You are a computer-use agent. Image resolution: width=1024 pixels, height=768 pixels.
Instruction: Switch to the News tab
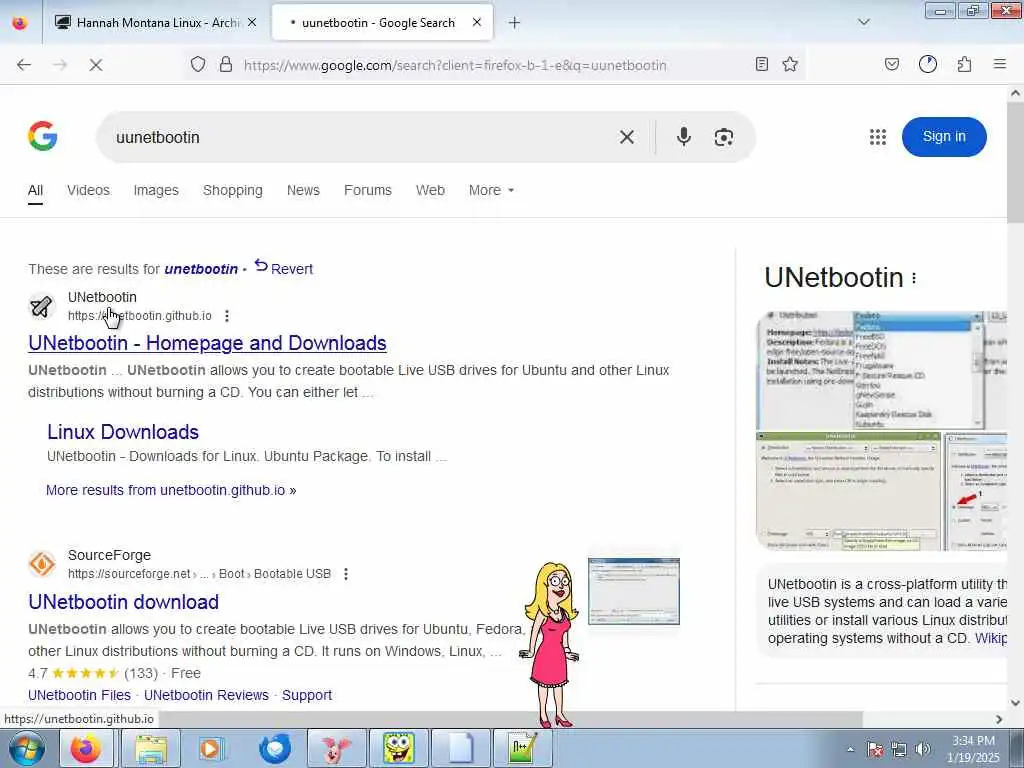coord(303,190)
